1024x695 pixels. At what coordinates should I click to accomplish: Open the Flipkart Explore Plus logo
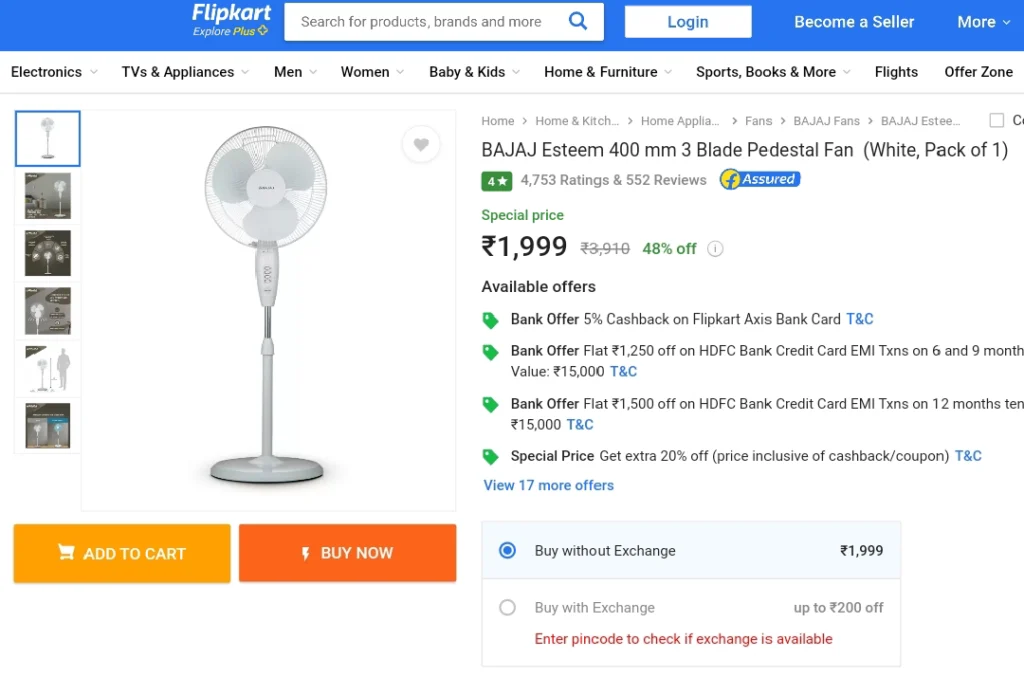click(x=231, y=21)
